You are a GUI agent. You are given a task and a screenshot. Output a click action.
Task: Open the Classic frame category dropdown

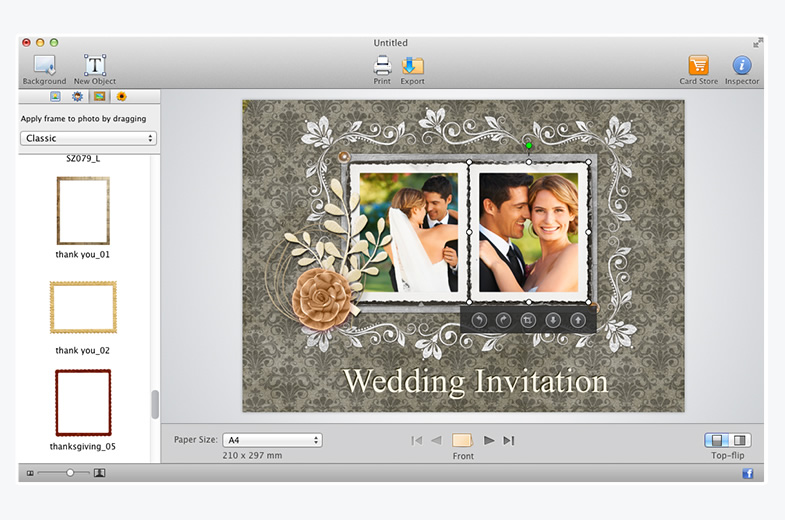click(x=90, y=138)
